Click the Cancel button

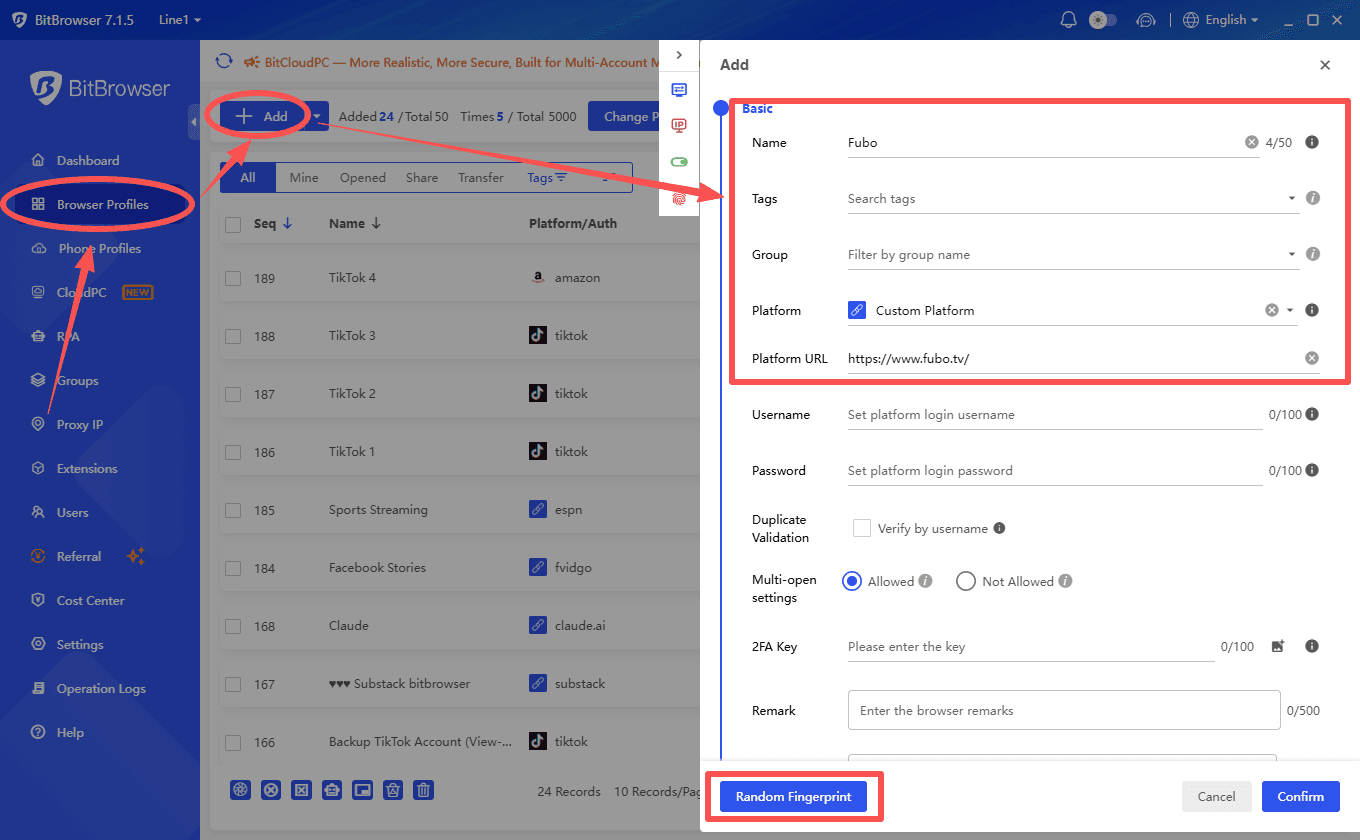1217,797
